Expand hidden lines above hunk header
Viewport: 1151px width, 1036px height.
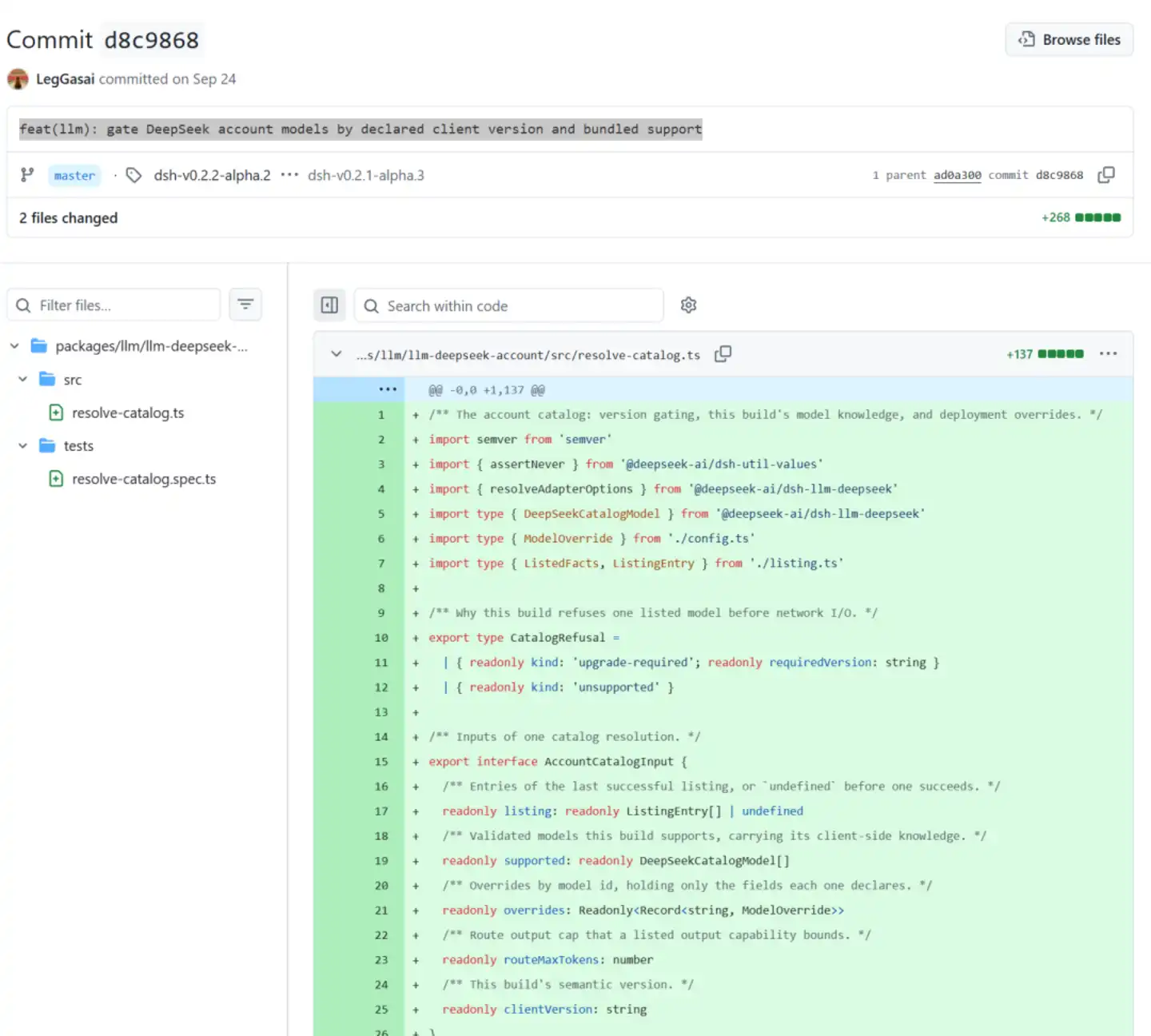[388, 390]
